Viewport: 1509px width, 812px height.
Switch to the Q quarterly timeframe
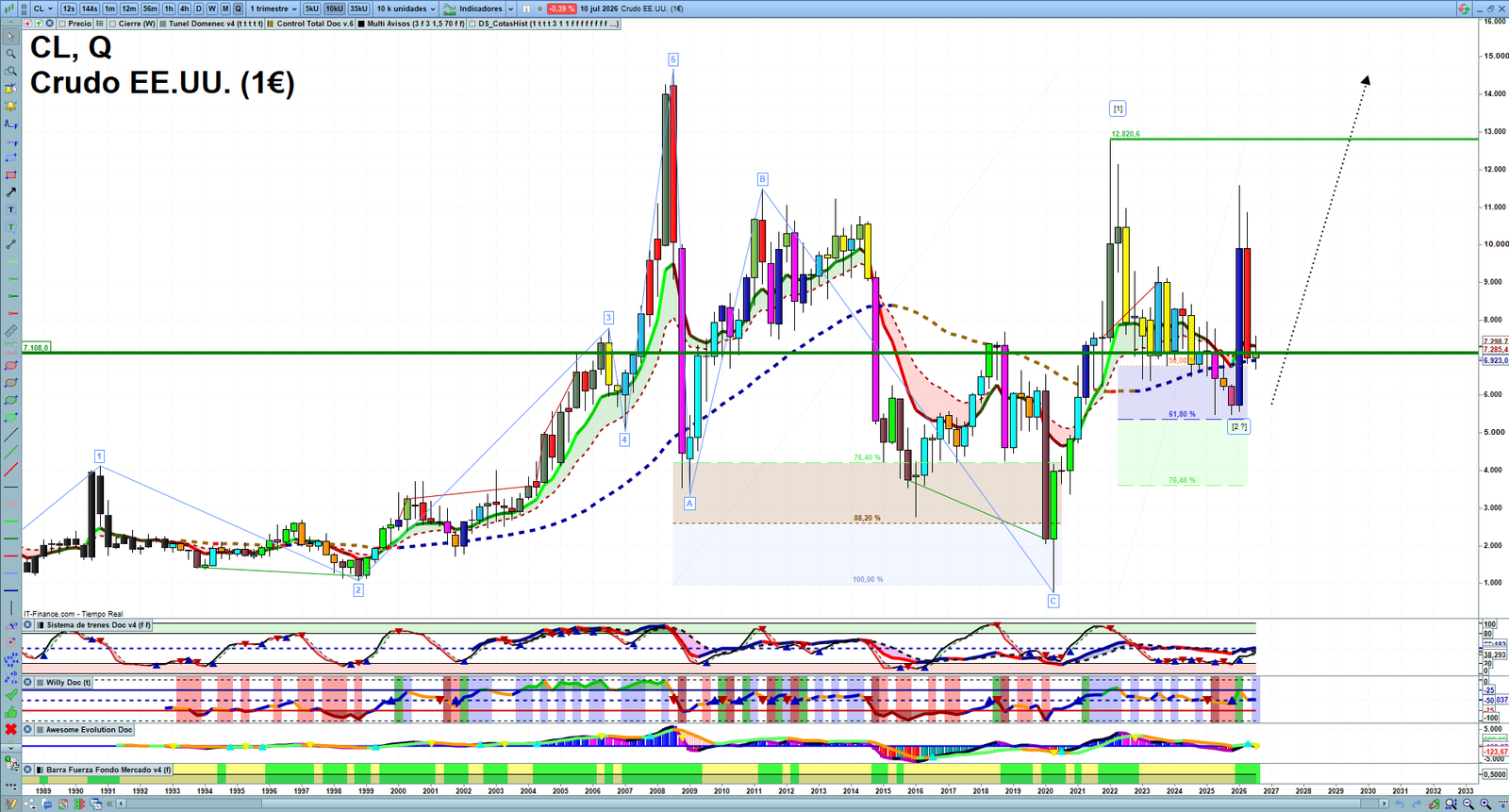pos(238,8)
